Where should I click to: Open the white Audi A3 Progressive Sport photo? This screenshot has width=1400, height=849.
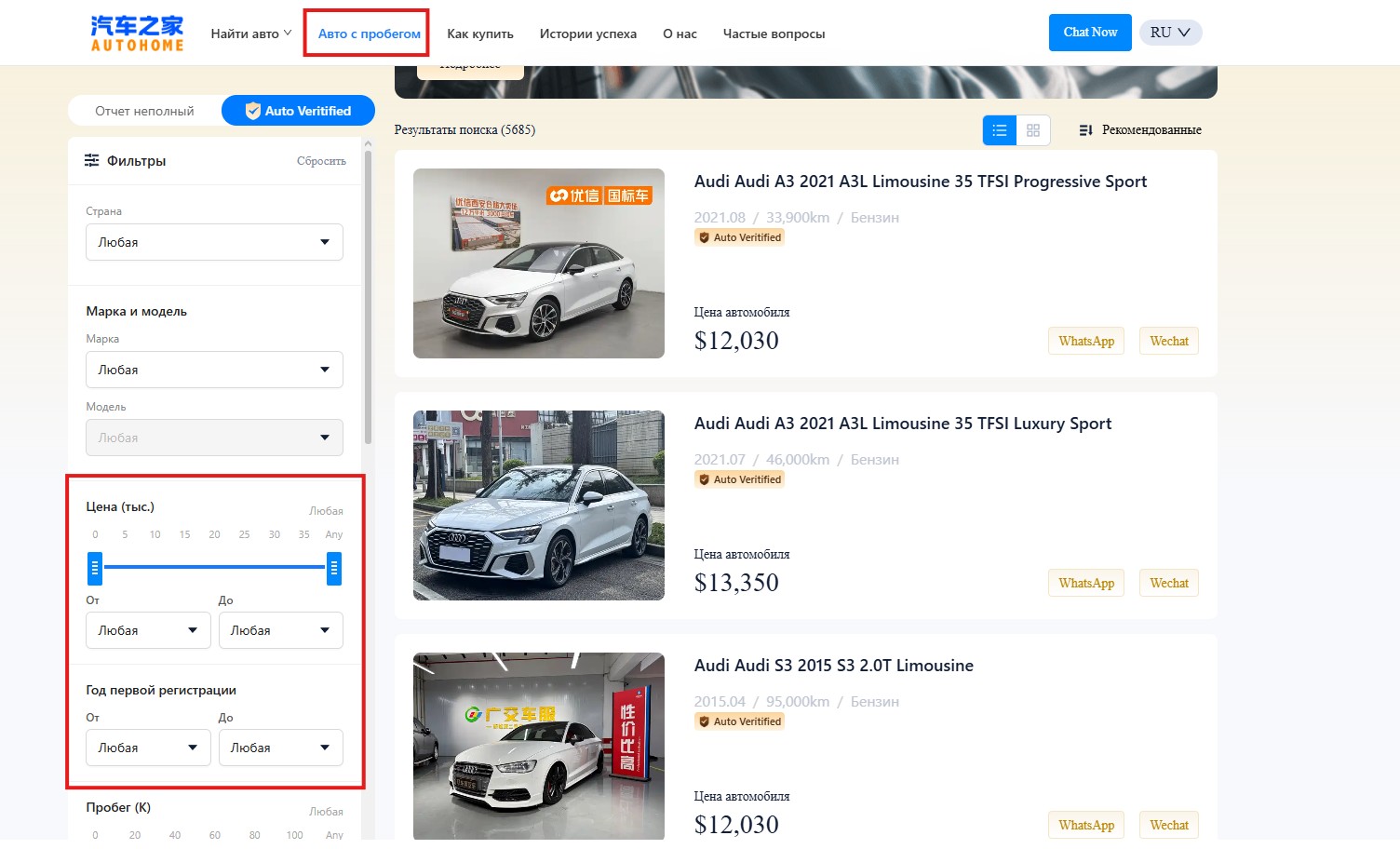pos(539,263)
